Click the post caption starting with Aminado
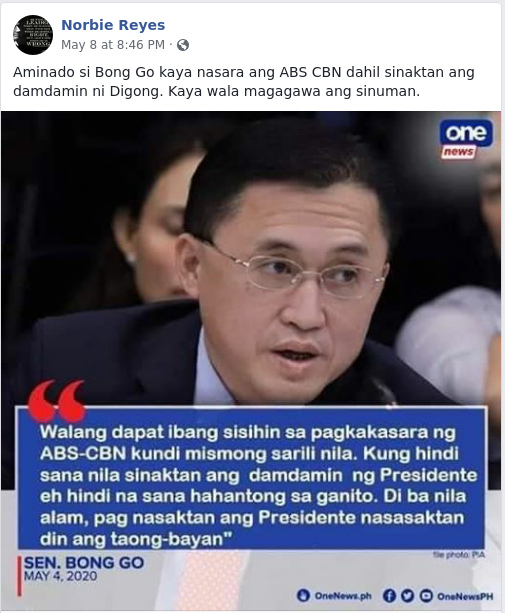This screenshot has width=505, height=613. [244, 82]
